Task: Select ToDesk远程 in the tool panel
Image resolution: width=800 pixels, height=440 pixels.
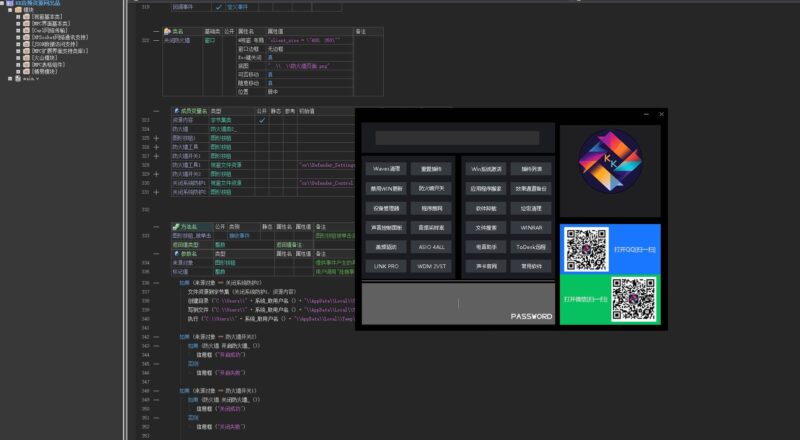Action: [531, 246]
